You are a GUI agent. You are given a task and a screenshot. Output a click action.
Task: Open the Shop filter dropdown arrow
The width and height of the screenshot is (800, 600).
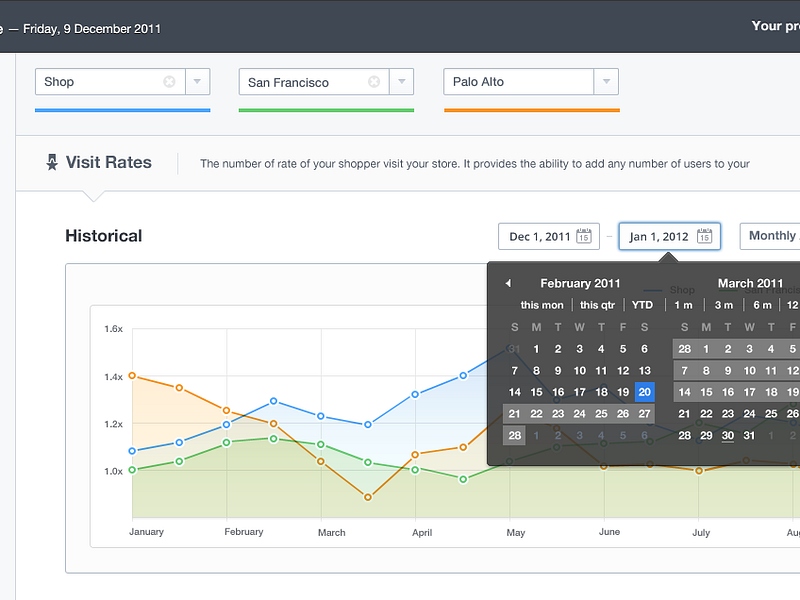[x=198, y=82]
